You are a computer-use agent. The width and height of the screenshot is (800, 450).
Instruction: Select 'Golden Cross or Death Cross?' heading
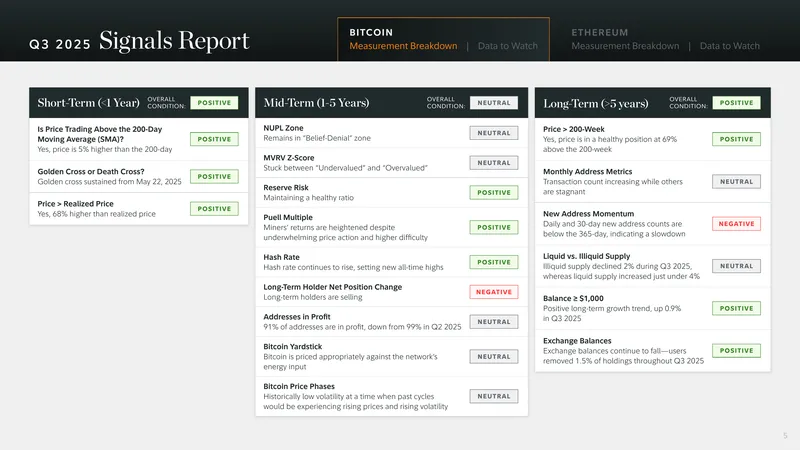coord(91,171)
